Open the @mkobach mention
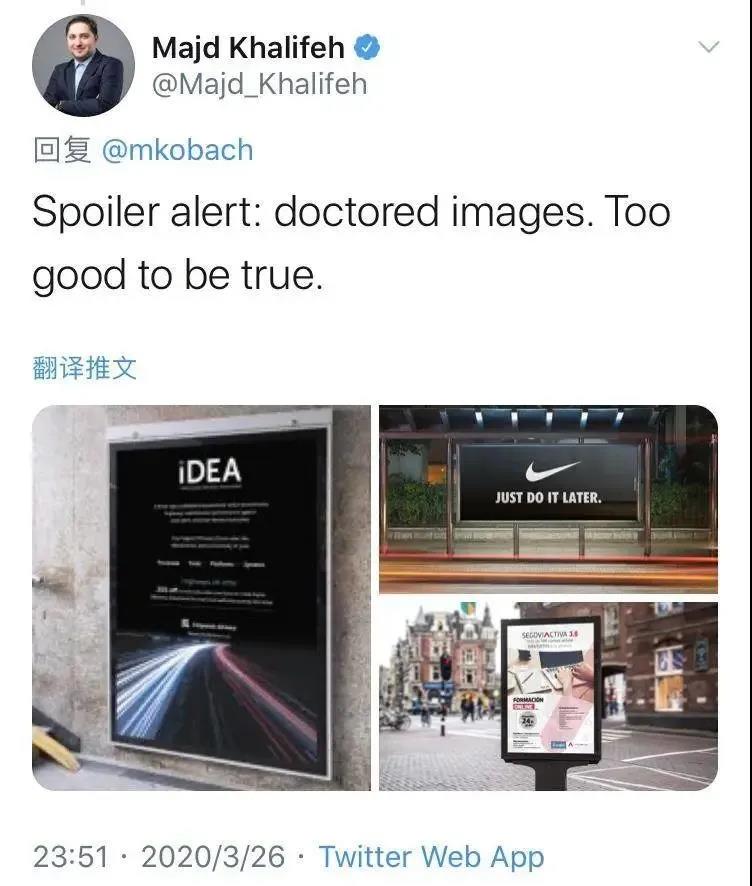 (x=177, y=150)
